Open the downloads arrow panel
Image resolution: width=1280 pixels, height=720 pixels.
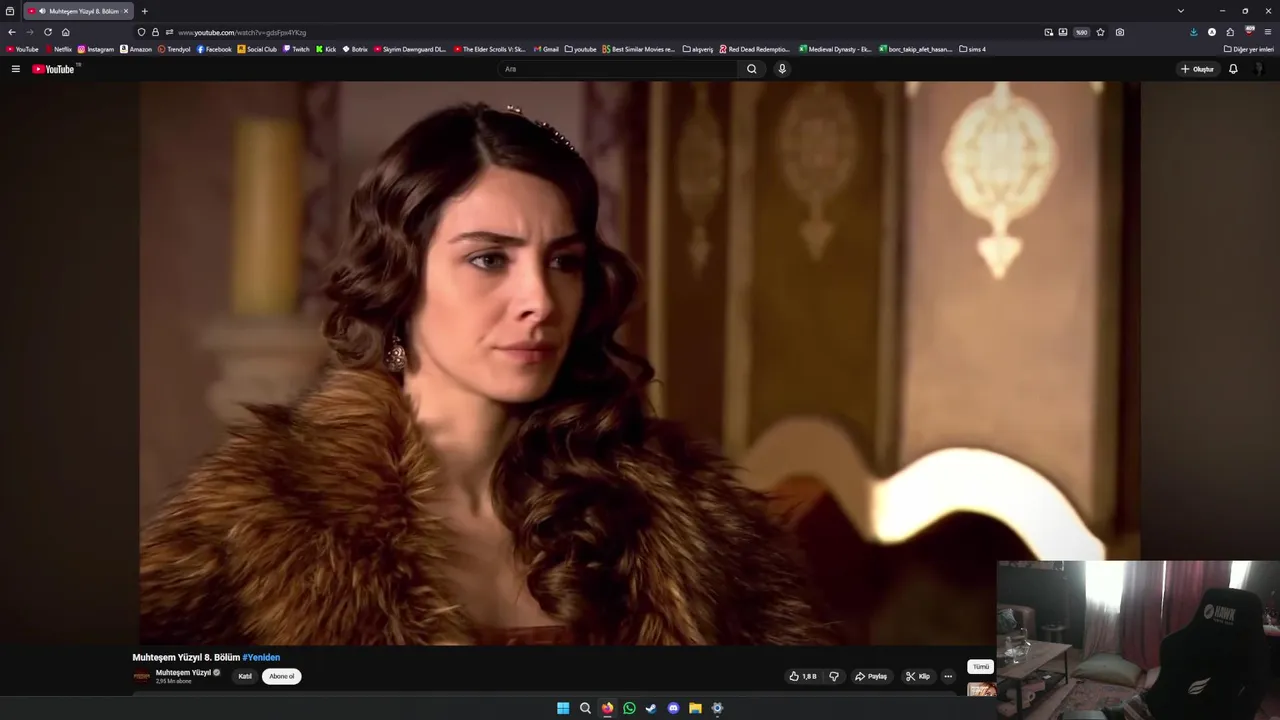coord(1194,32)
